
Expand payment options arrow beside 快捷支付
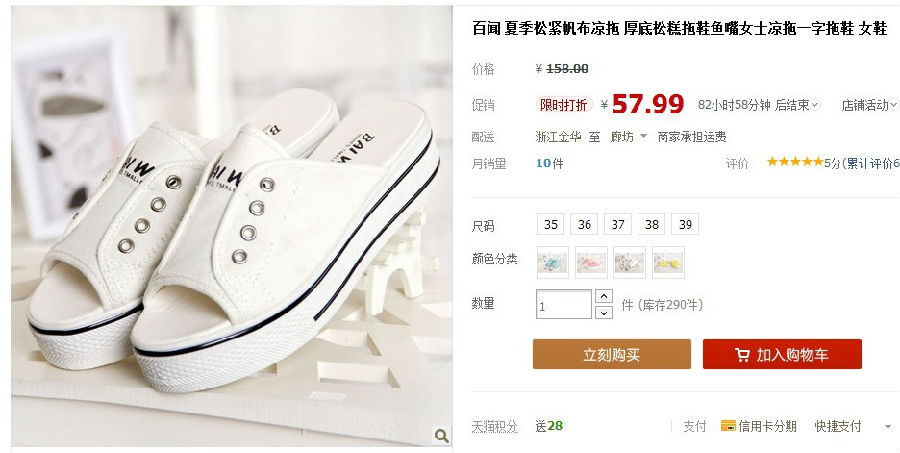[x=888, y=427]
